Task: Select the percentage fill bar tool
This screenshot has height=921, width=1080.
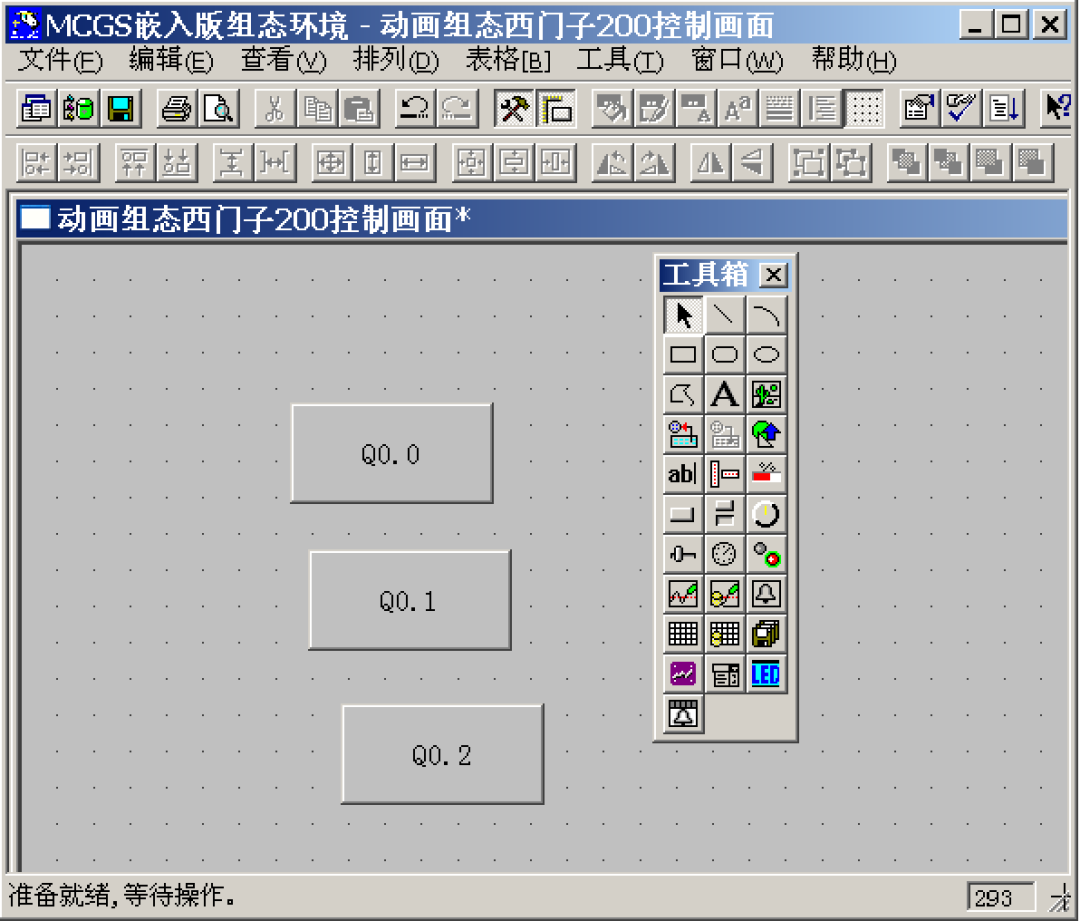Action: click(766, 474)
